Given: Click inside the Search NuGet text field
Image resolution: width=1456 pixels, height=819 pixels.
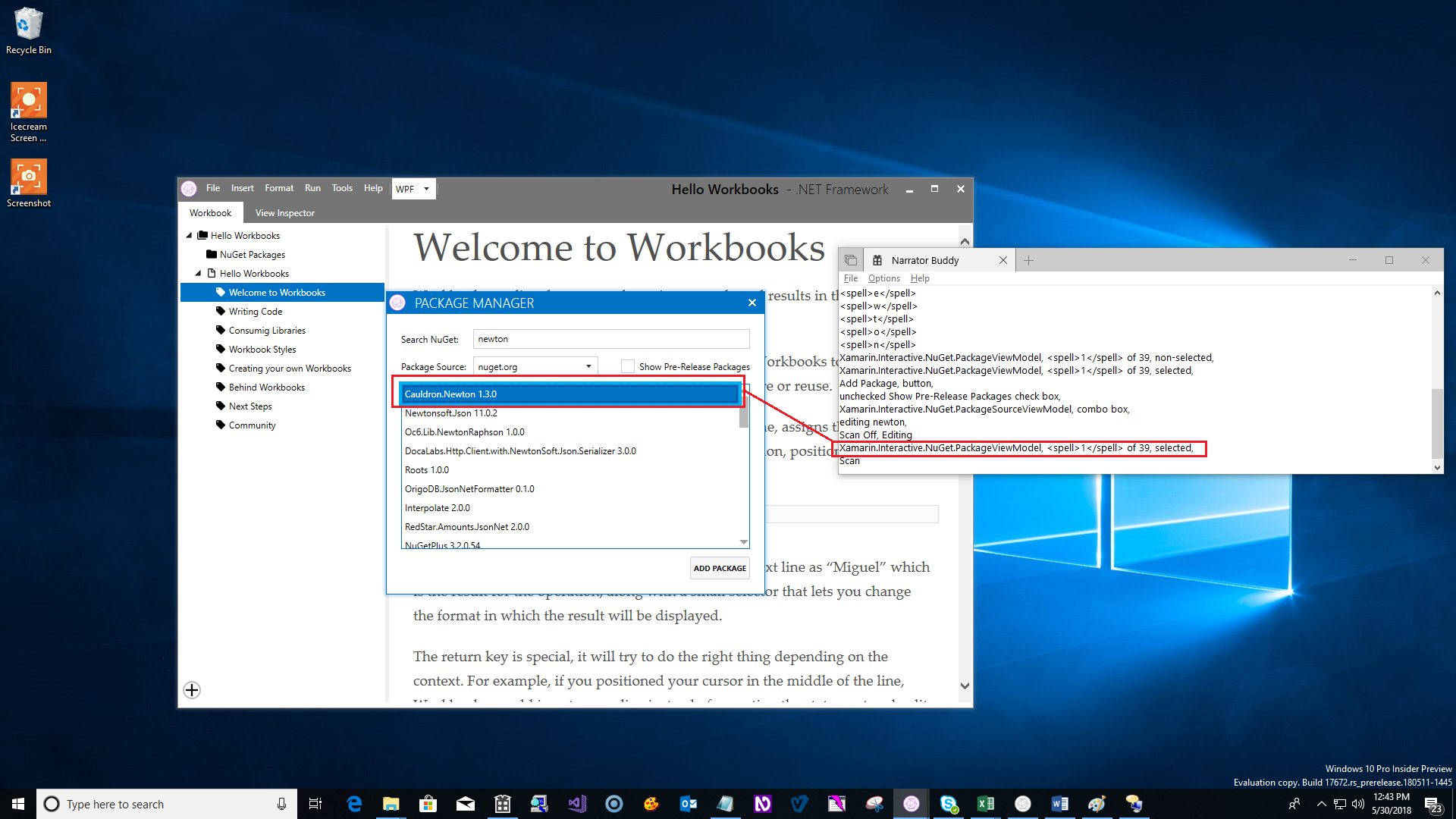Looking at the screenshot, I should click(x=610, y=338).
